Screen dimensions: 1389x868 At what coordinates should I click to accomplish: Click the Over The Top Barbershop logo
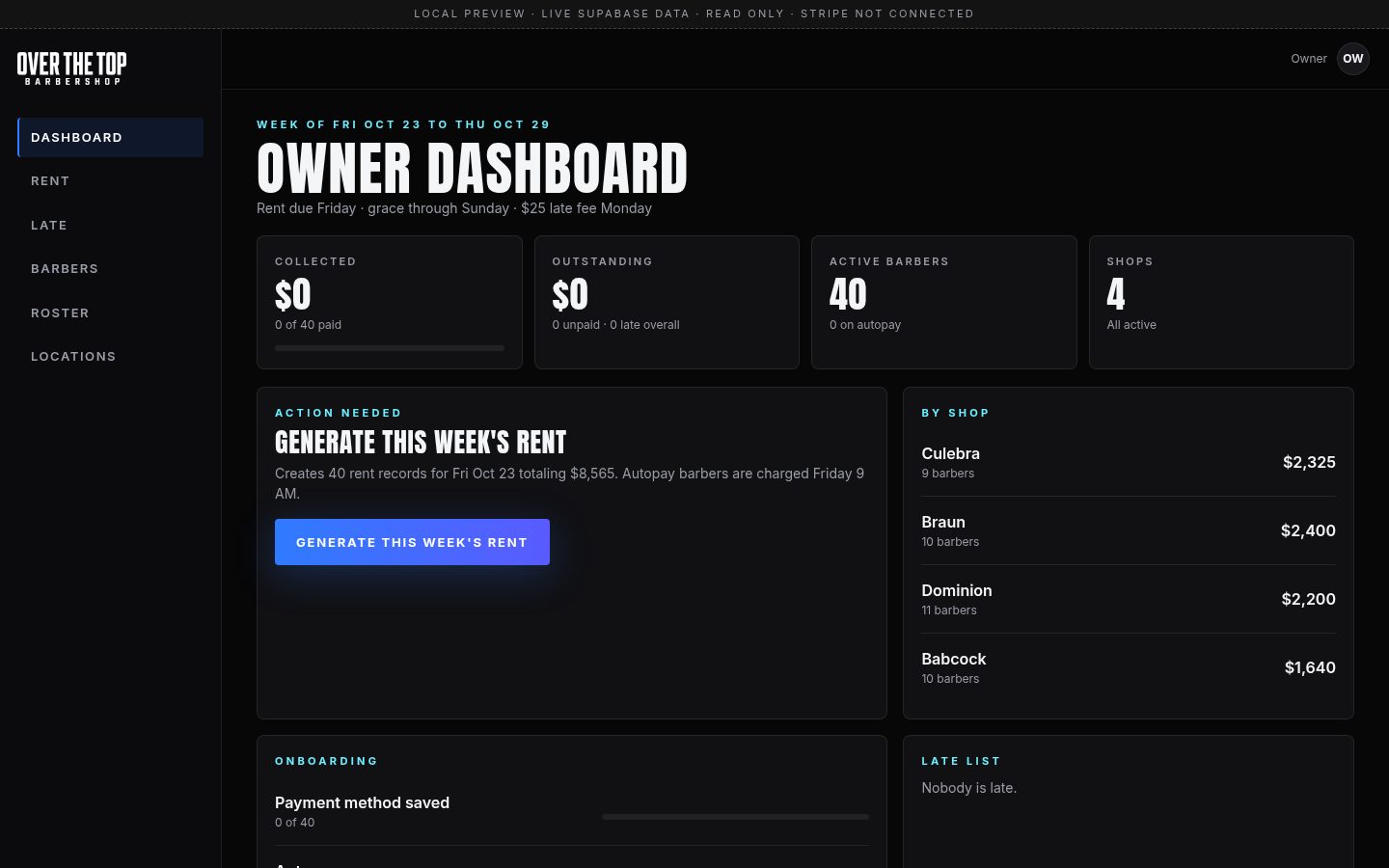[x=72, y=68]
